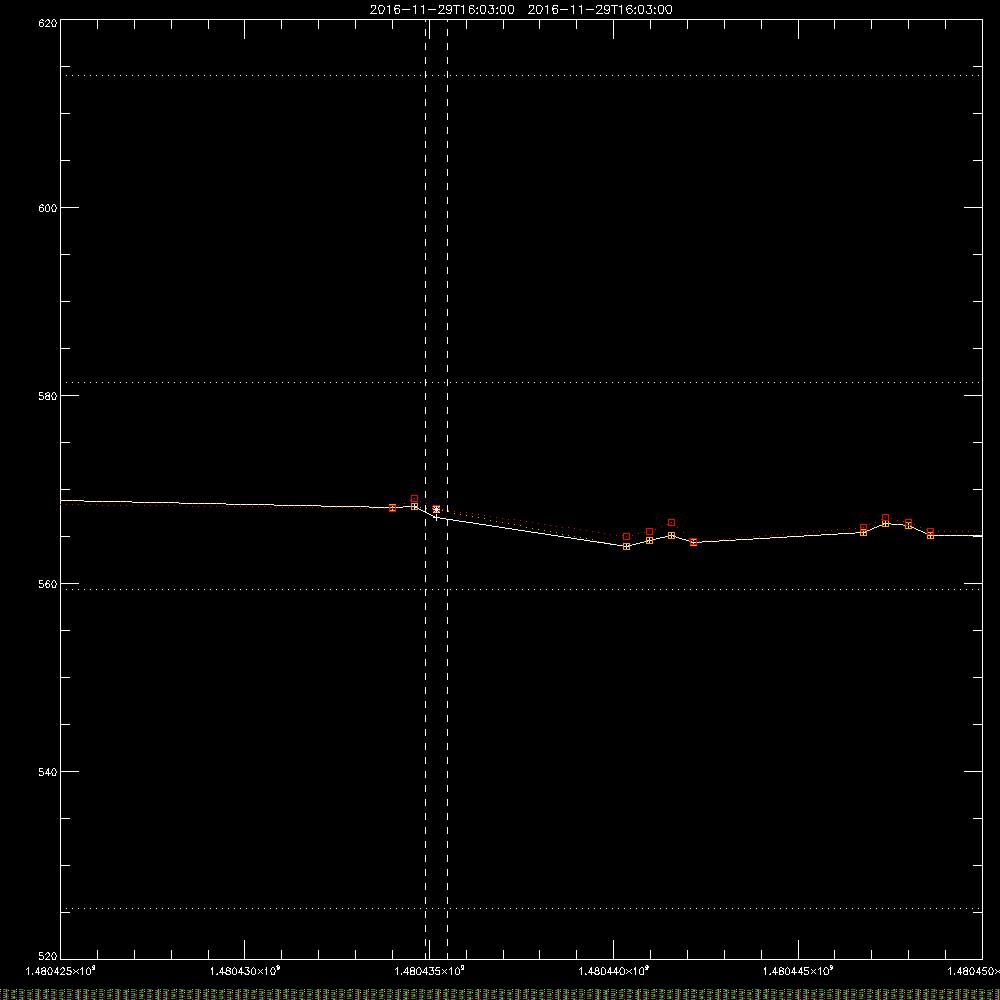1000x1000 pixels.
Task: Select the left dashed vertical time marker
Action: point(425,489)
